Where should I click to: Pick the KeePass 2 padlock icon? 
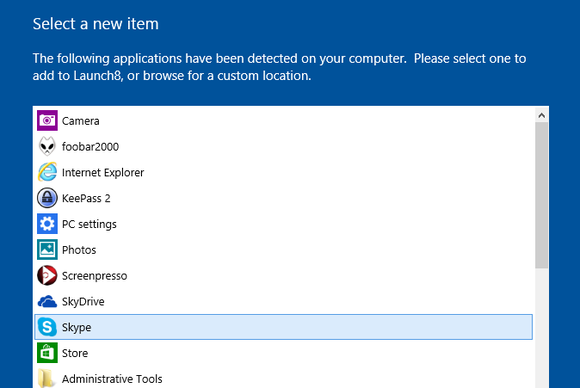click(x=47, y=198)
